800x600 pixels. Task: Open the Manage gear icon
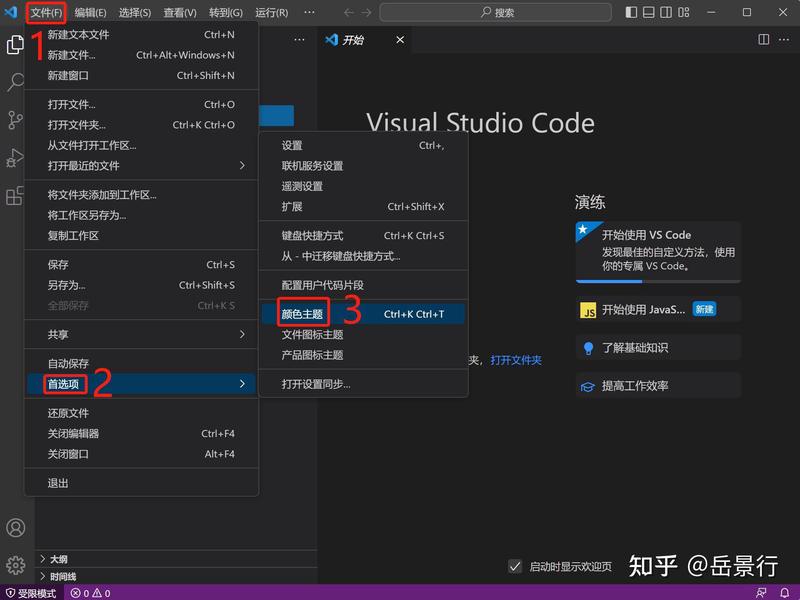tap(16, 565)
